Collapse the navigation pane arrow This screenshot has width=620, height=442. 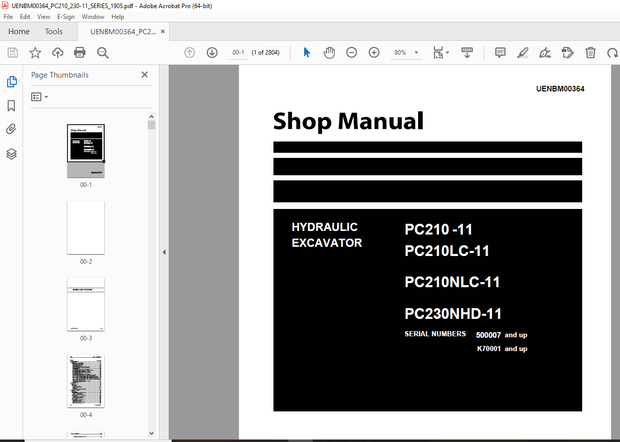tap(164, 252)
